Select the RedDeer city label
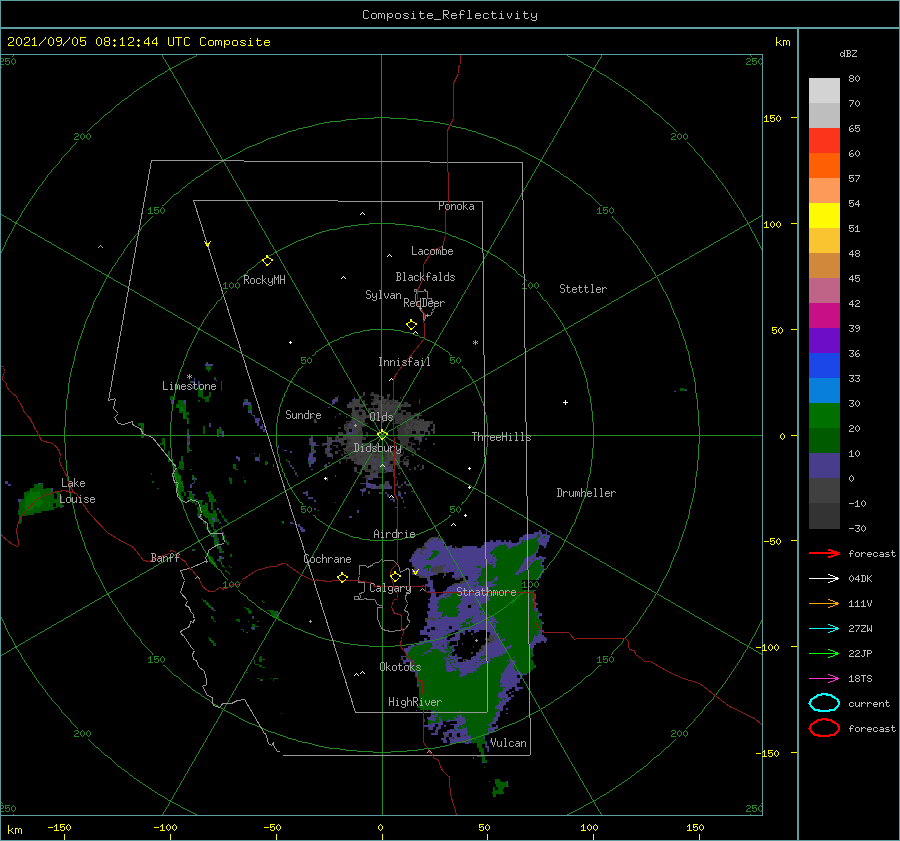This screenshot has width=900, height=841. [424, 303]
